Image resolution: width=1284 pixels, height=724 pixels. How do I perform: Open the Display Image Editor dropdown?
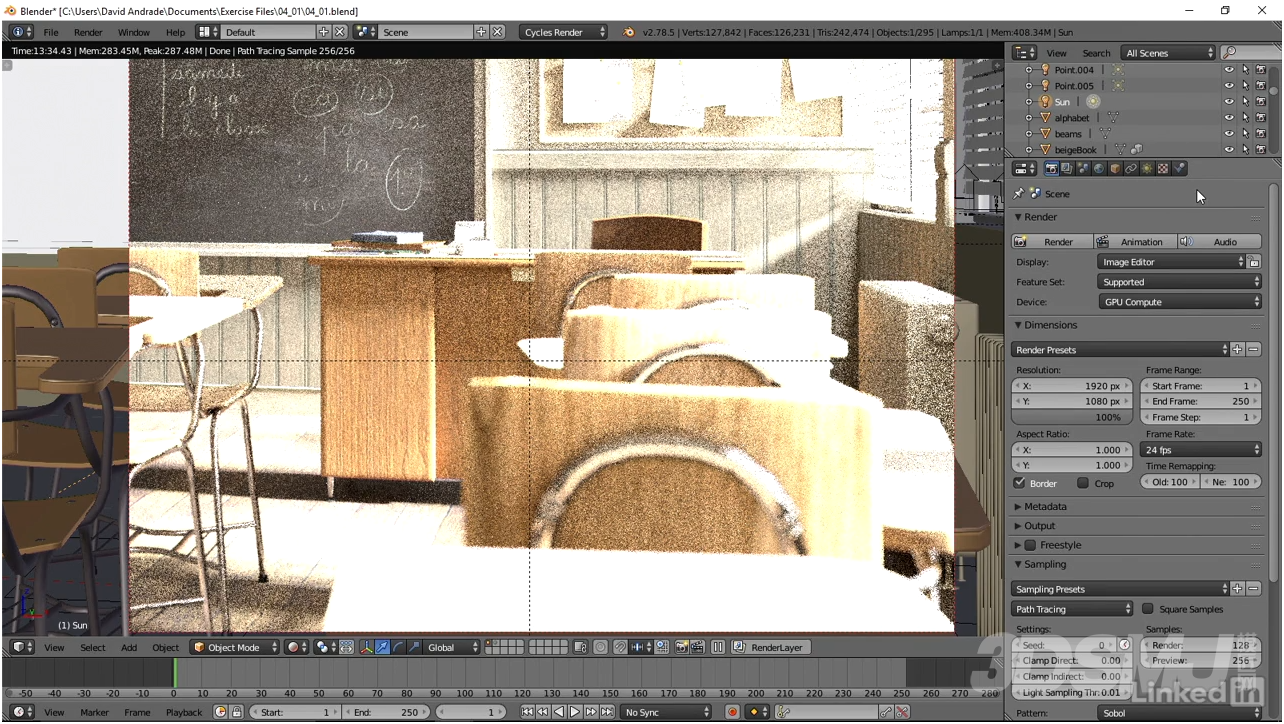[1171, 262]
